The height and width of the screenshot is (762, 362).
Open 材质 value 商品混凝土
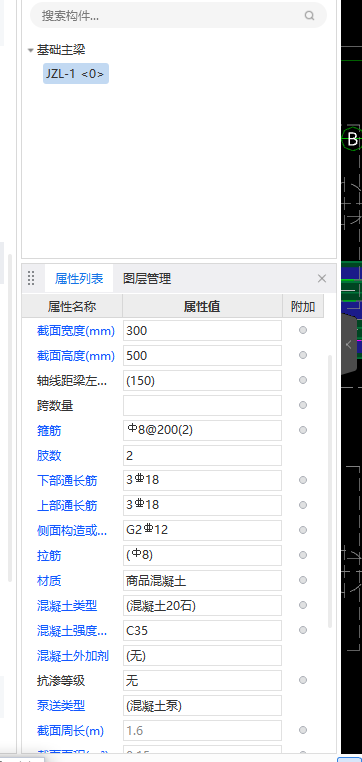click(x=202, y=580)
